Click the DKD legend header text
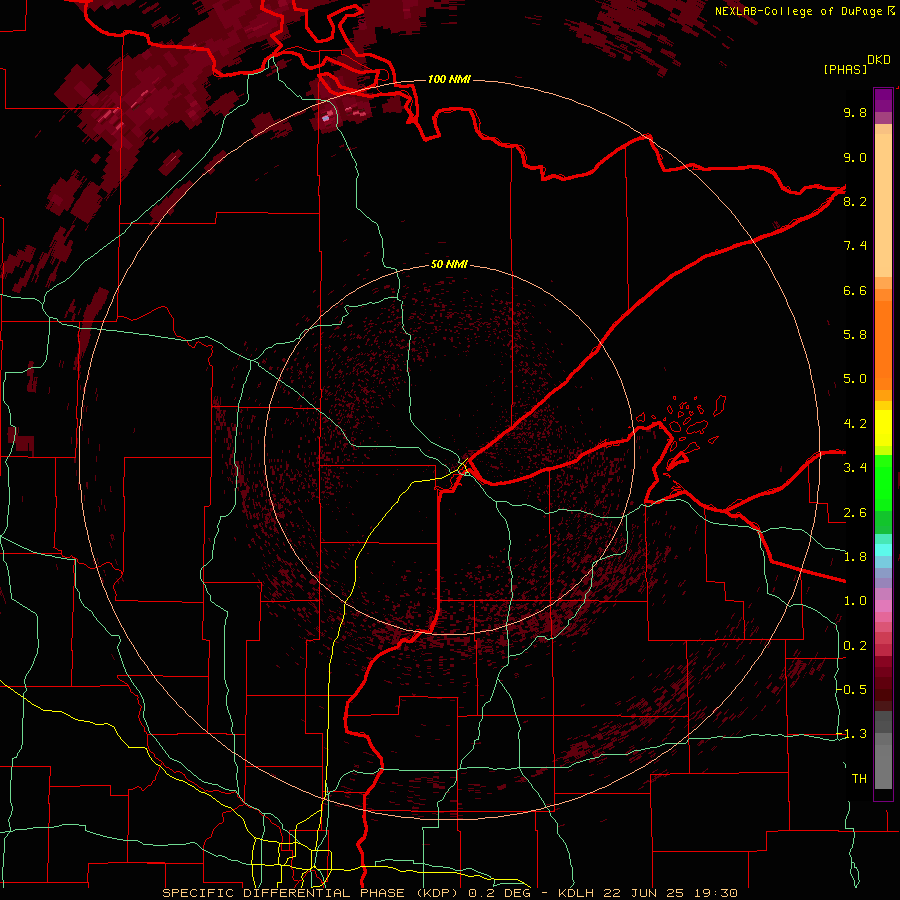This screenshot has width=900, height=900. click(x=879, y=60)
